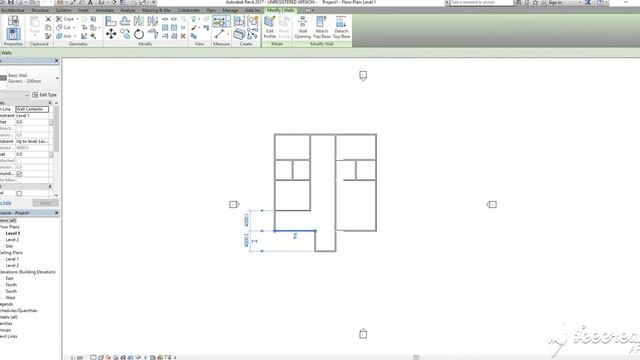Select Schedules/Quantities in Project Browser

click(x=18, y=310)
